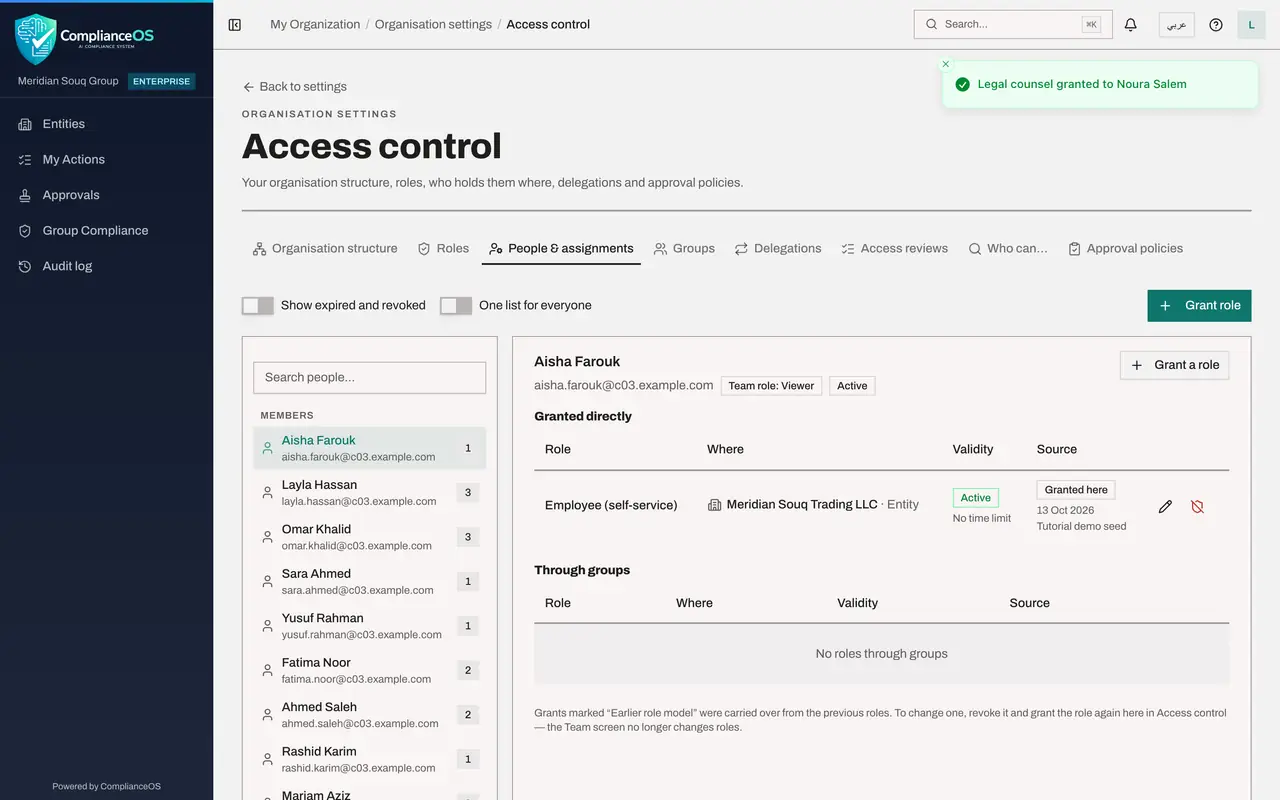1280x800 pixels.
Task: Switch to the Groups tab
Action: pos(684,249)
